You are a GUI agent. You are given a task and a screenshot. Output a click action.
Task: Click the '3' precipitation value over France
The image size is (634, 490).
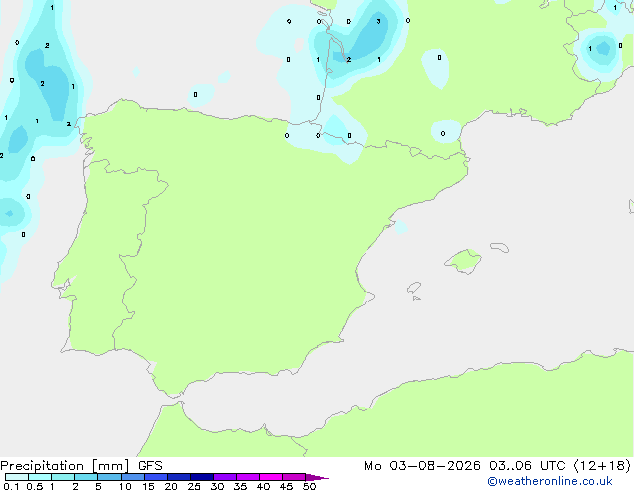click(378, 21)
